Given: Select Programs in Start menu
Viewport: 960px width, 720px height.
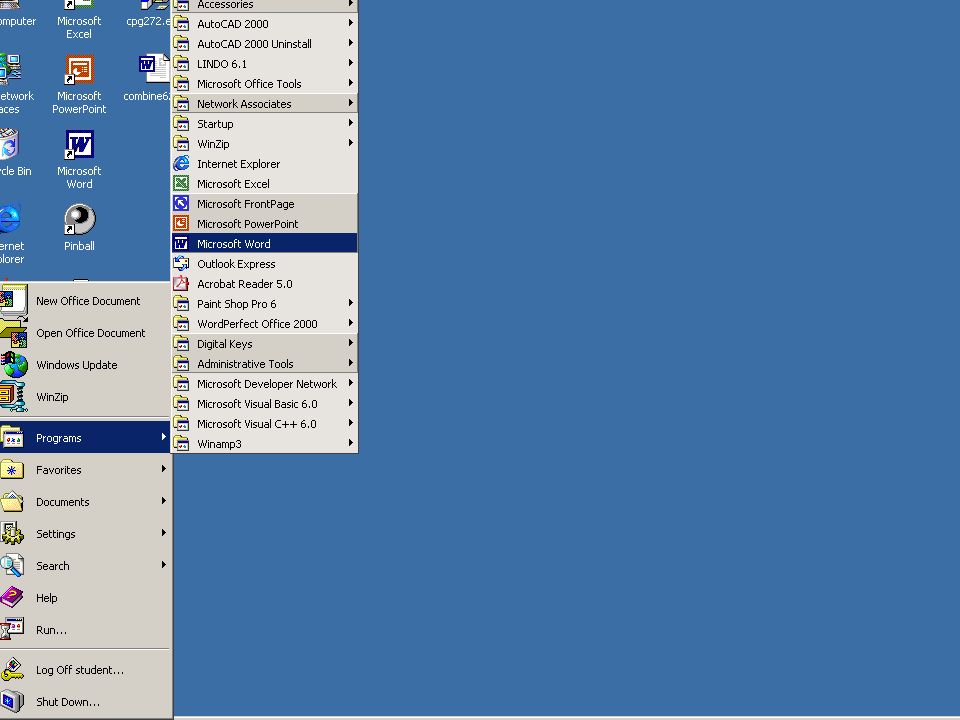Looking at the screenshot, I should 85,438.
